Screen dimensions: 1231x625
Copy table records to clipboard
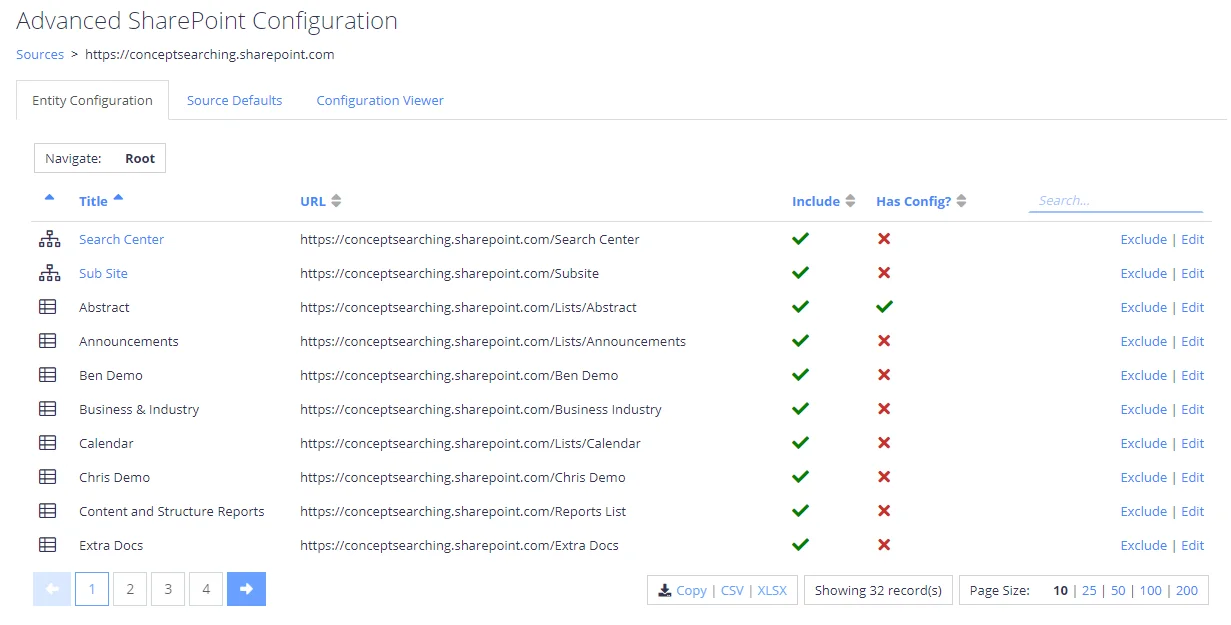click(691, 591)
